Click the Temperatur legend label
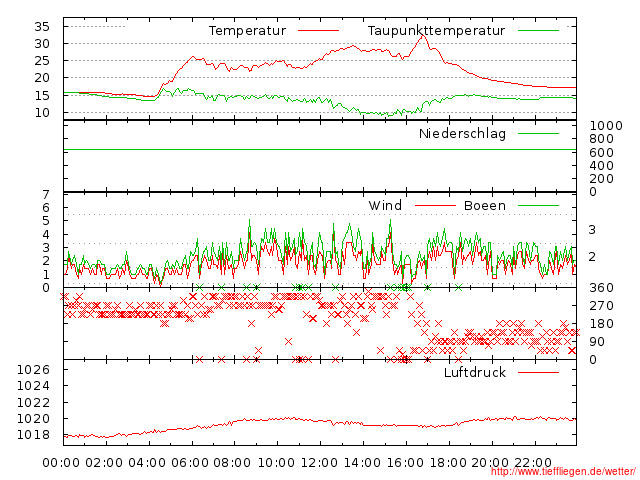 [x=247, y=31]
